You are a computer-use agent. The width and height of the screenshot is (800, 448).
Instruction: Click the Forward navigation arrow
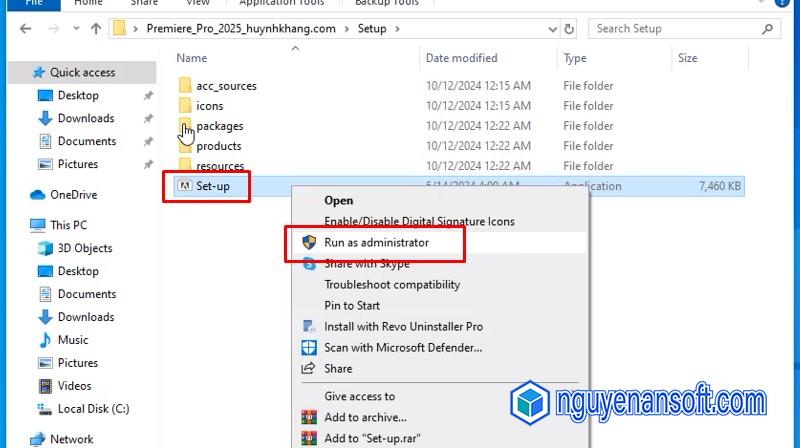(54, 29)
